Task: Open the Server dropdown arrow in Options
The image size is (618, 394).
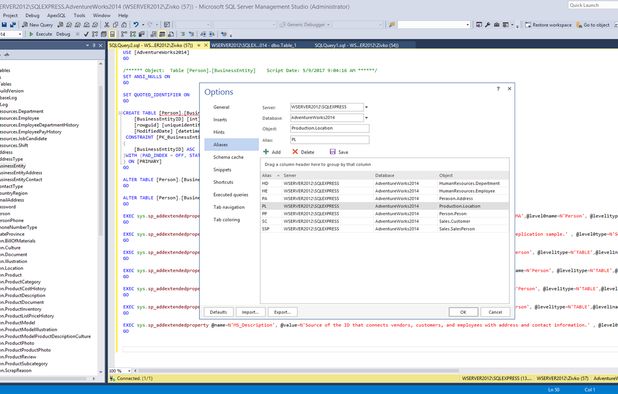Action: pyautogui.click(x=366, y=107)
